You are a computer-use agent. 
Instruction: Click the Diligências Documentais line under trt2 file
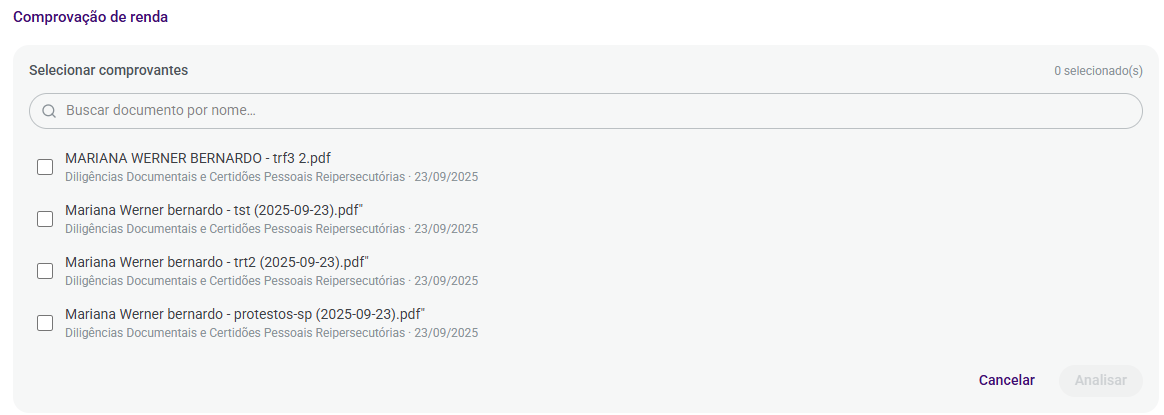click(x=272, y=281)
